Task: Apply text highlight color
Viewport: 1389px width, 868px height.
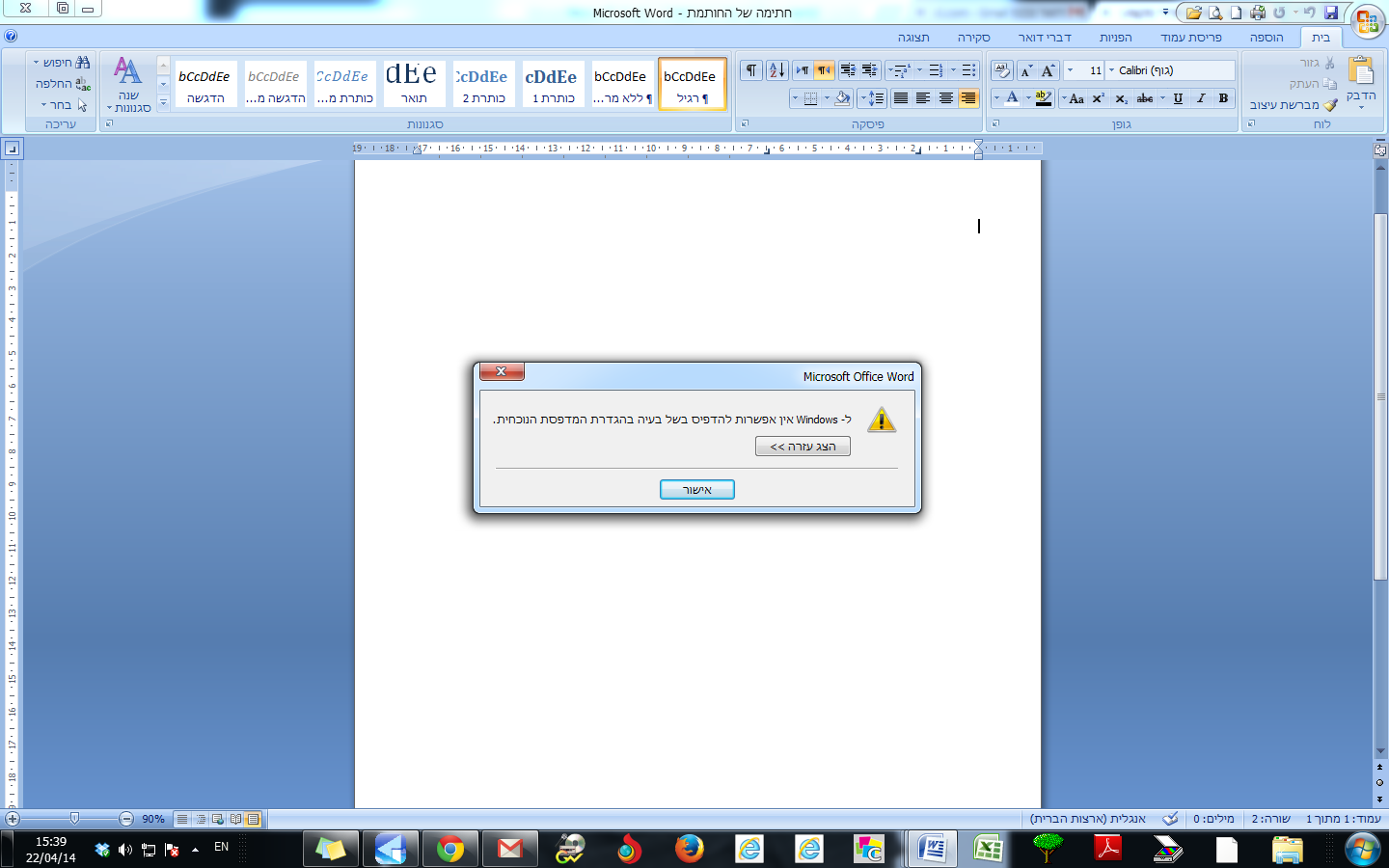Action: [1043, 98]
